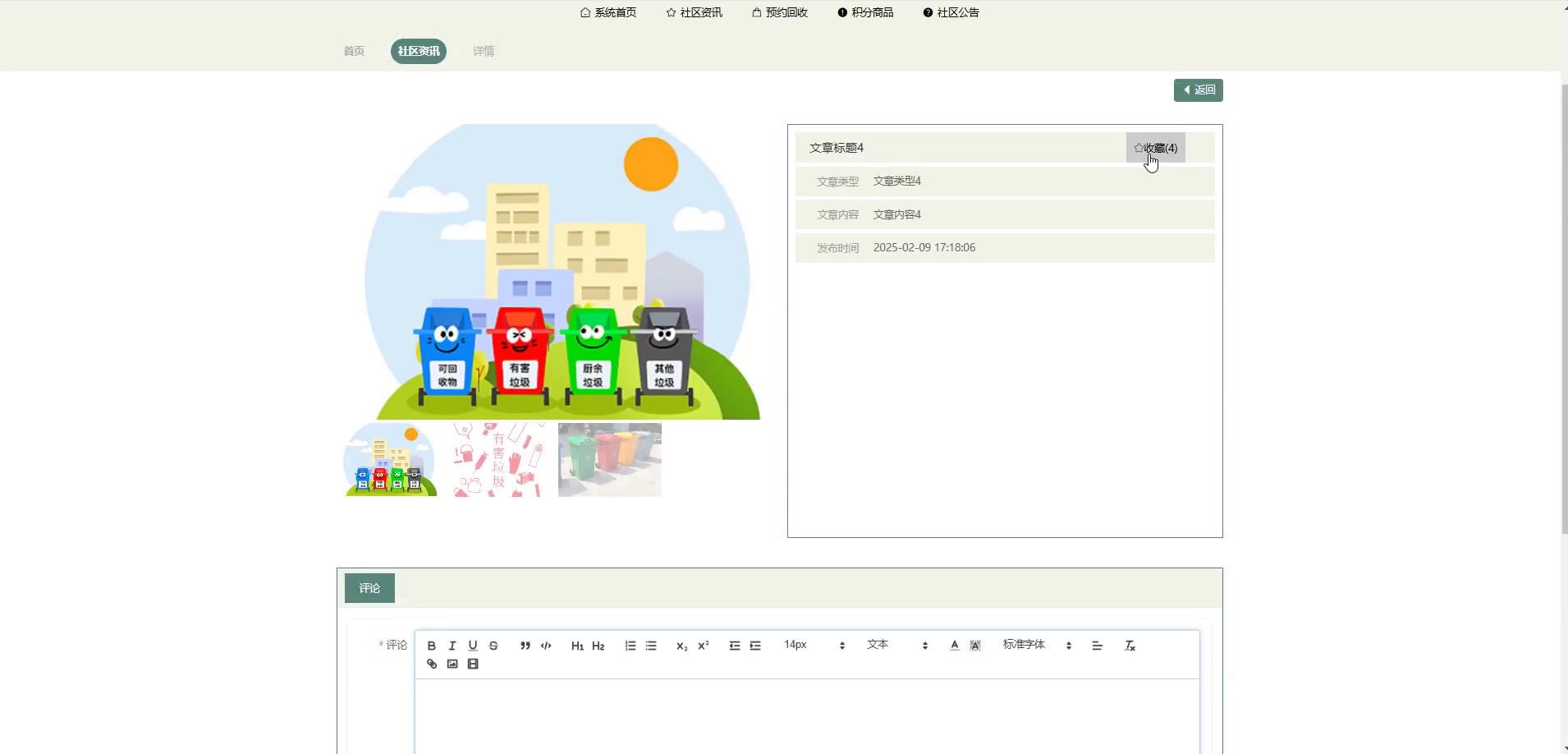Open the 文本 heading style dropdown
This screenshot has height=754, width=1568.
896,646
